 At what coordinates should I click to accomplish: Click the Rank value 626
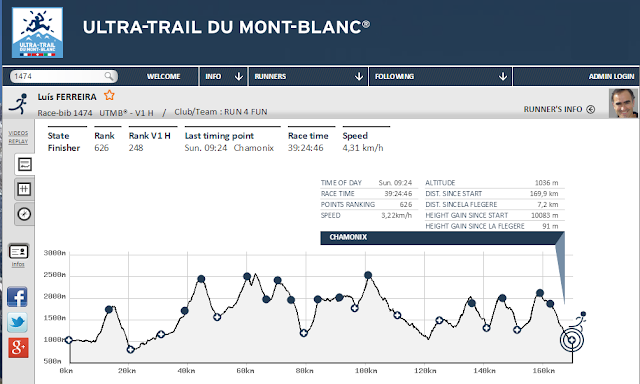click(102, 148)
